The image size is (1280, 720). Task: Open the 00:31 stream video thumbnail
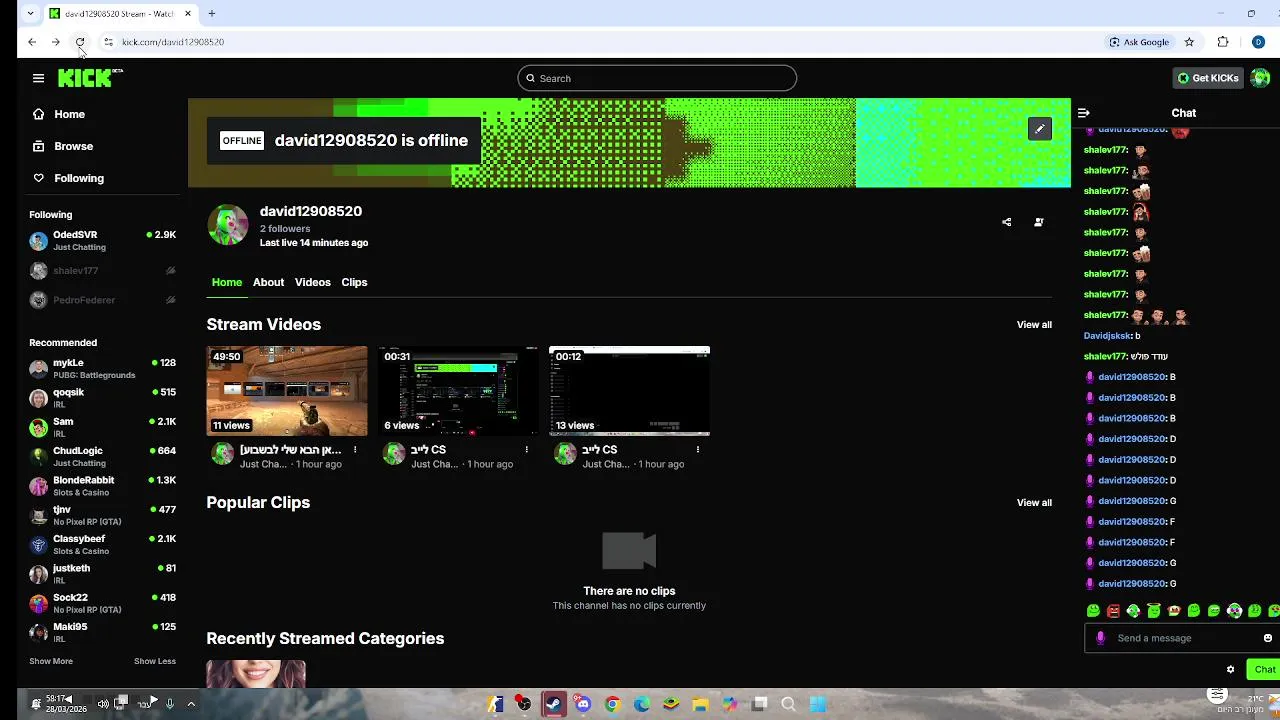[459, 391]
